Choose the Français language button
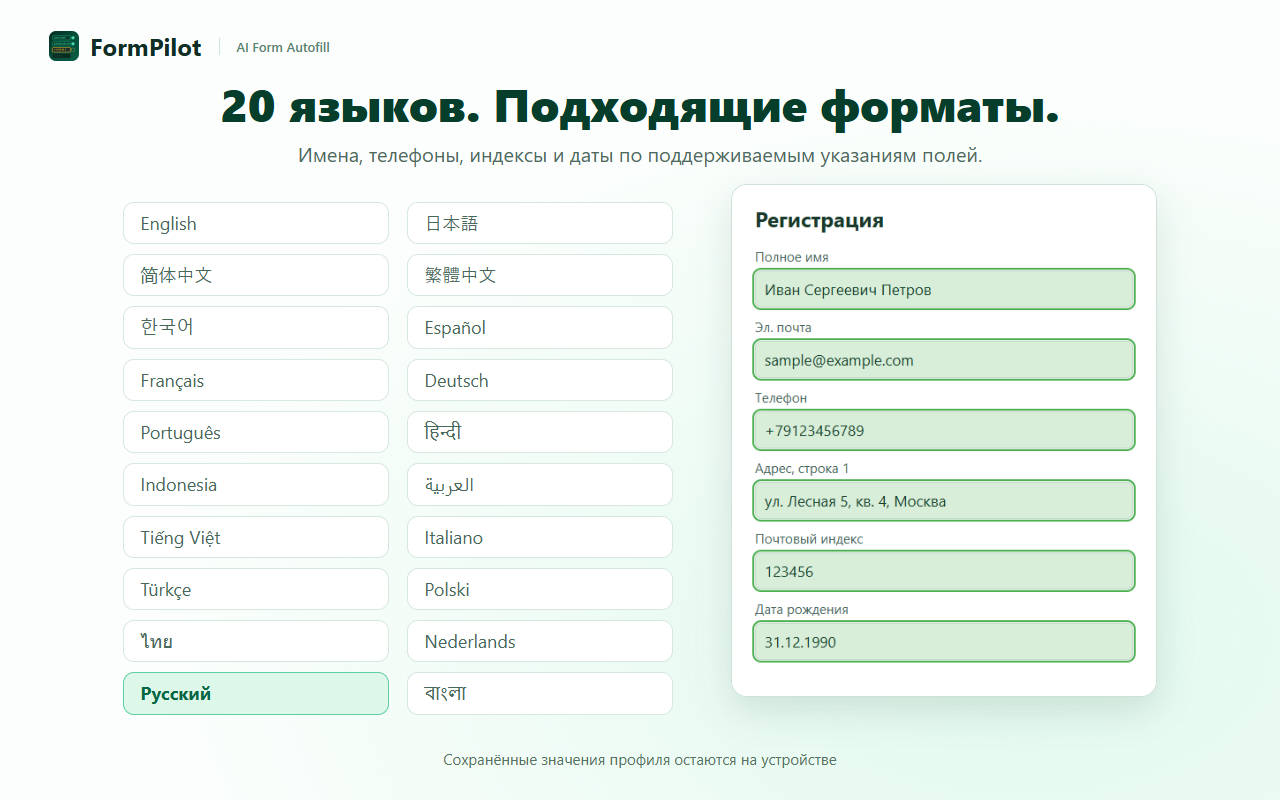This screenshot has width=1280, height=800. (256, 380)
